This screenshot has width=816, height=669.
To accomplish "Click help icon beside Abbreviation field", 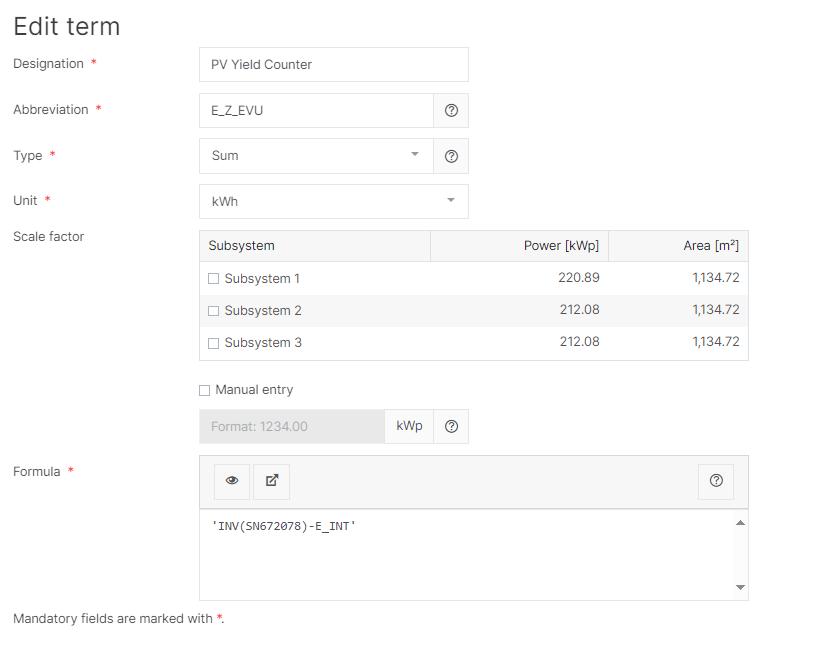I will (451, 111).
